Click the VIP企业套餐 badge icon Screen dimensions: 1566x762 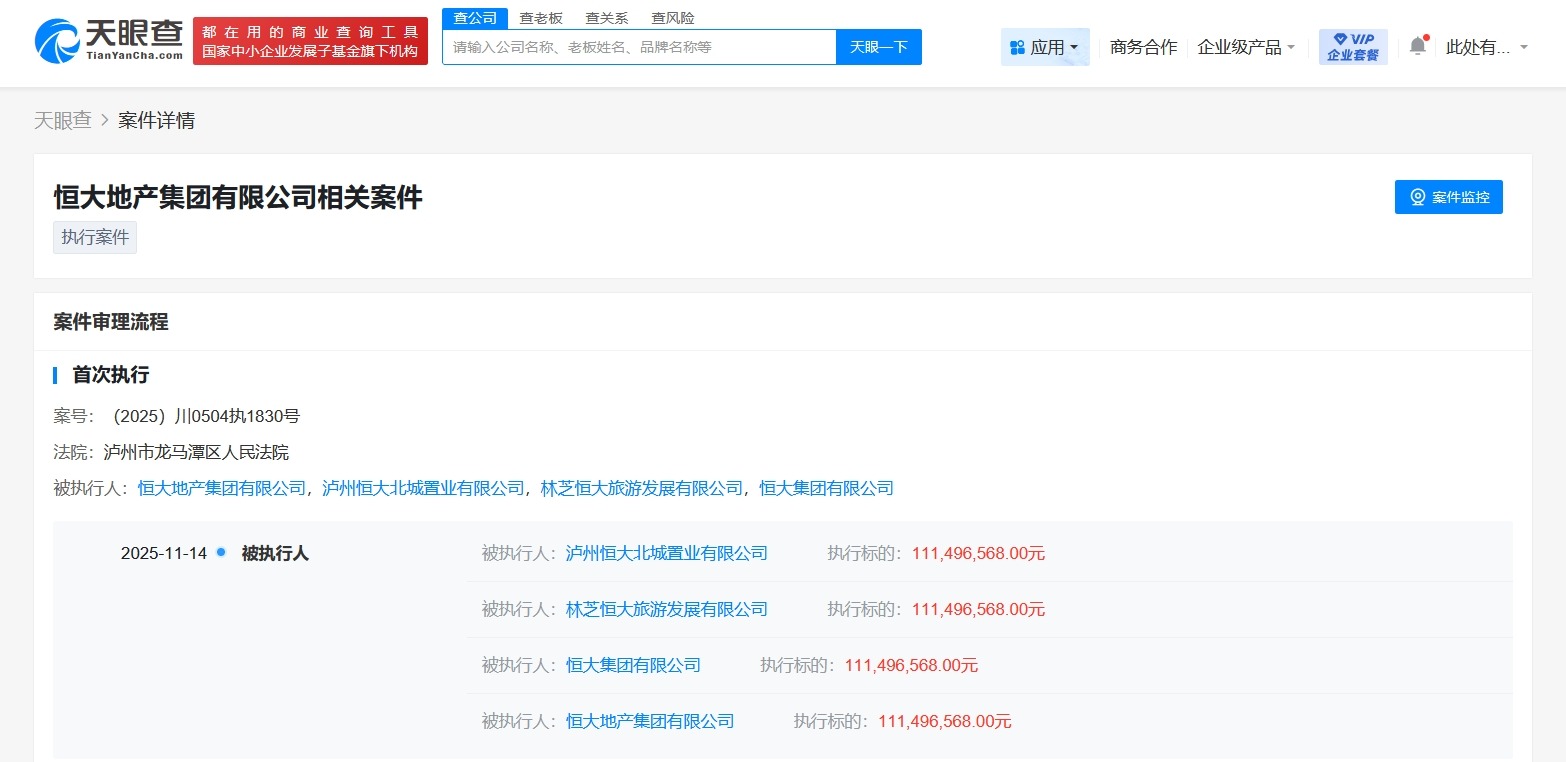click(1352, 44)
